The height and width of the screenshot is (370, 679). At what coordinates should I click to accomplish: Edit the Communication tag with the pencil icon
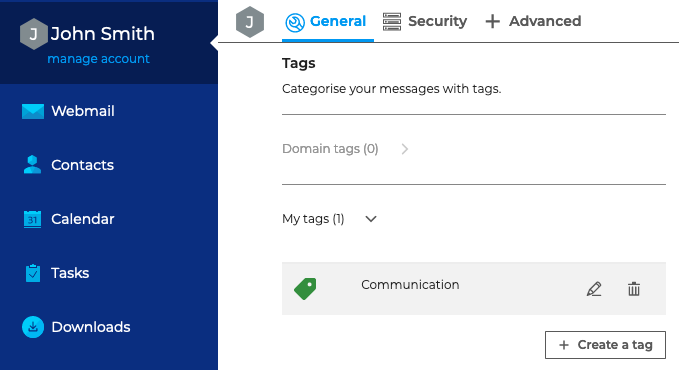pos(594,289)
